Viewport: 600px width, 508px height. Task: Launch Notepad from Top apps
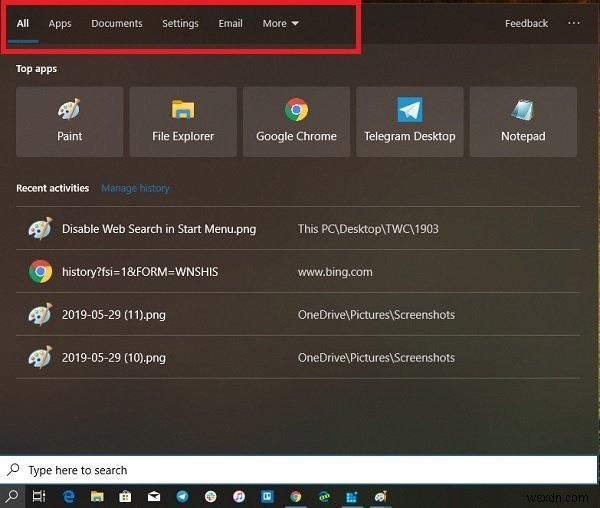pos(523,122)
